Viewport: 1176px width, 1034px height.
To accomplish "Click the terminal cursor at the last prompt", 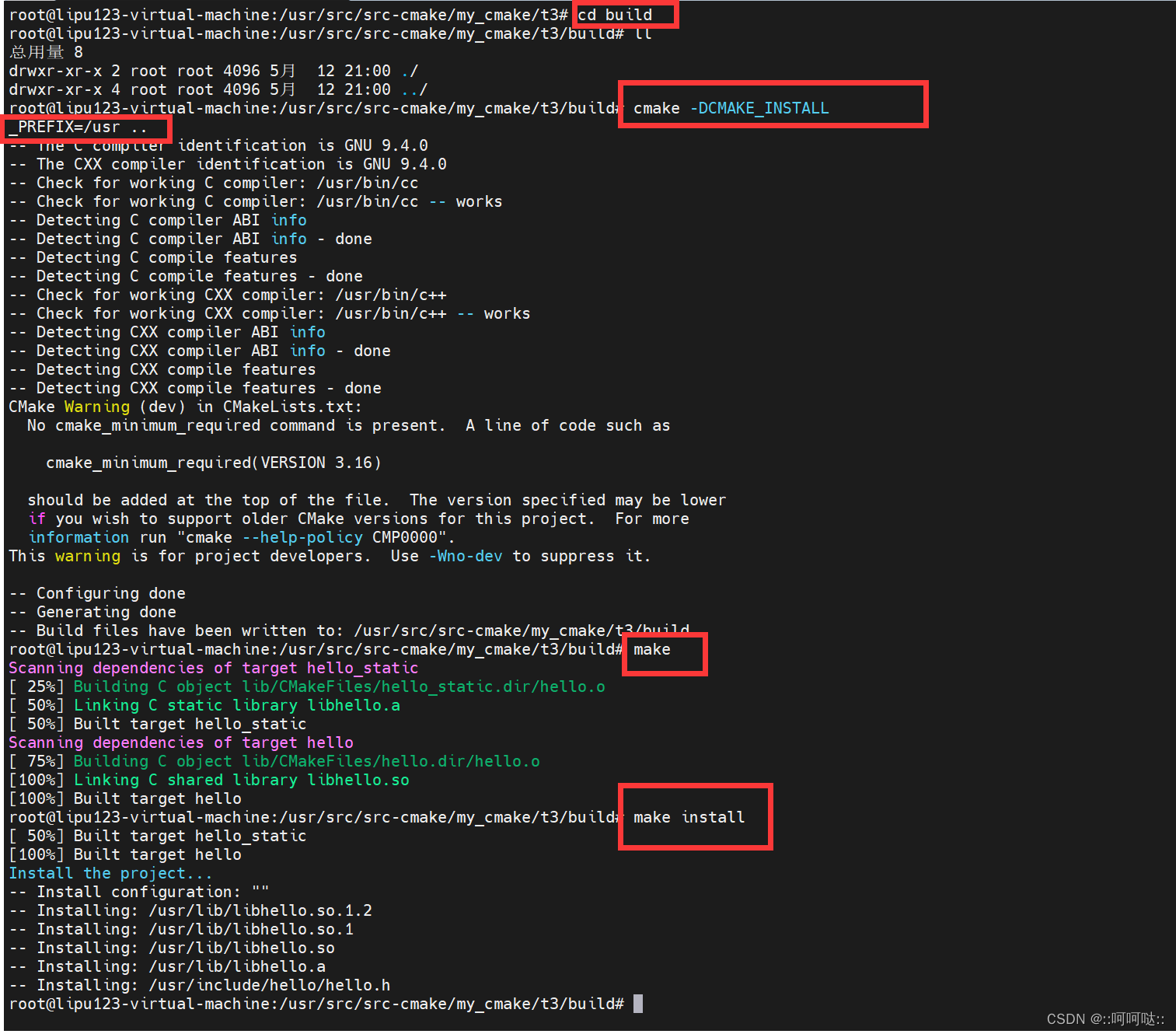I will [x=638, y=1004].
